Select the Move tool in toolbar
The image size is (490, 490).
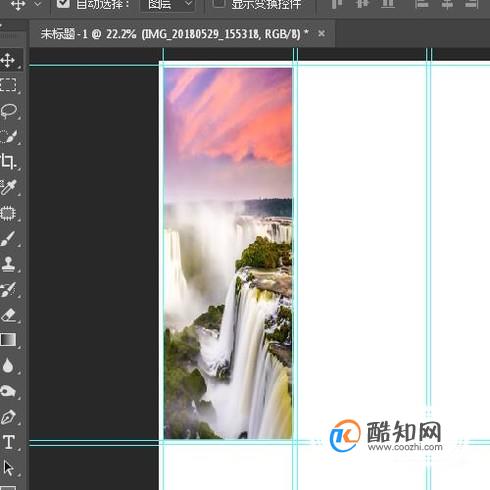[x=8, y=60]
